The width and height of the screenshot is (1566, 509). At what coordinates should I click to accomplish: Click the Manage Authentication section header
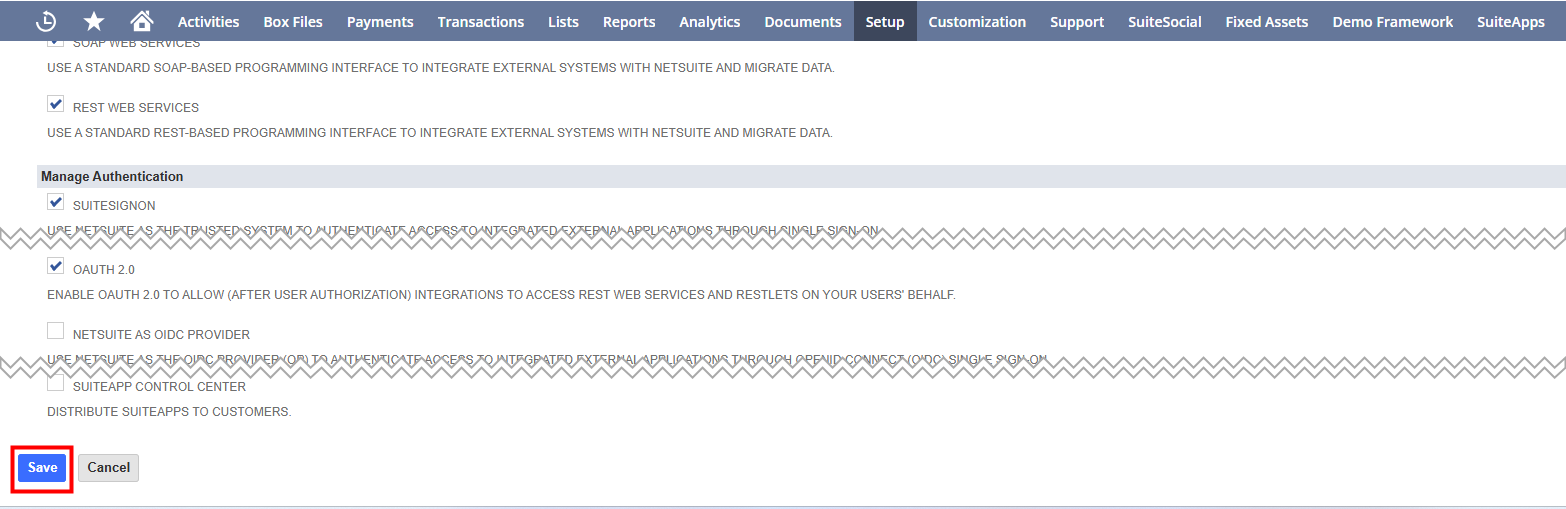pyautogui.click(x=112, y=176)
